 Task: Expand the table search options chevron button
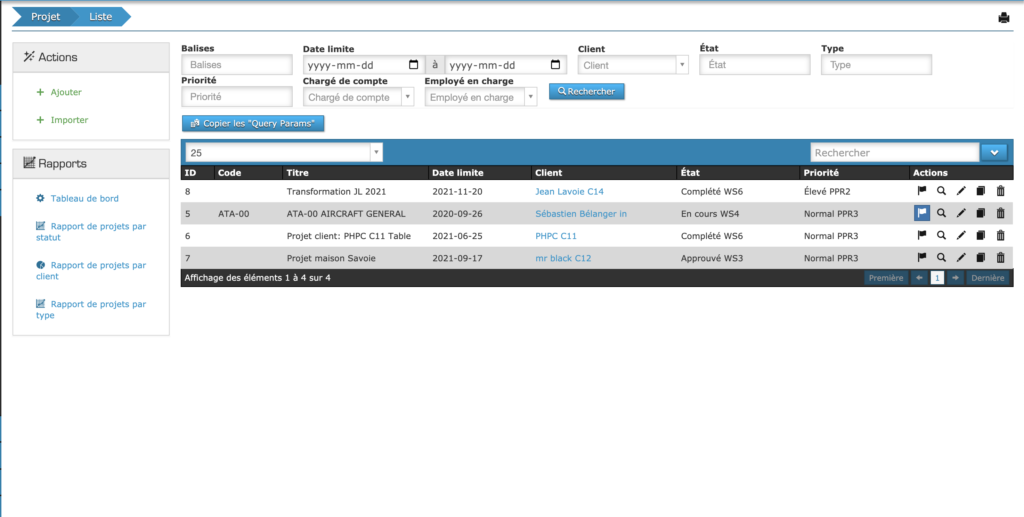[x=993, y=153]
